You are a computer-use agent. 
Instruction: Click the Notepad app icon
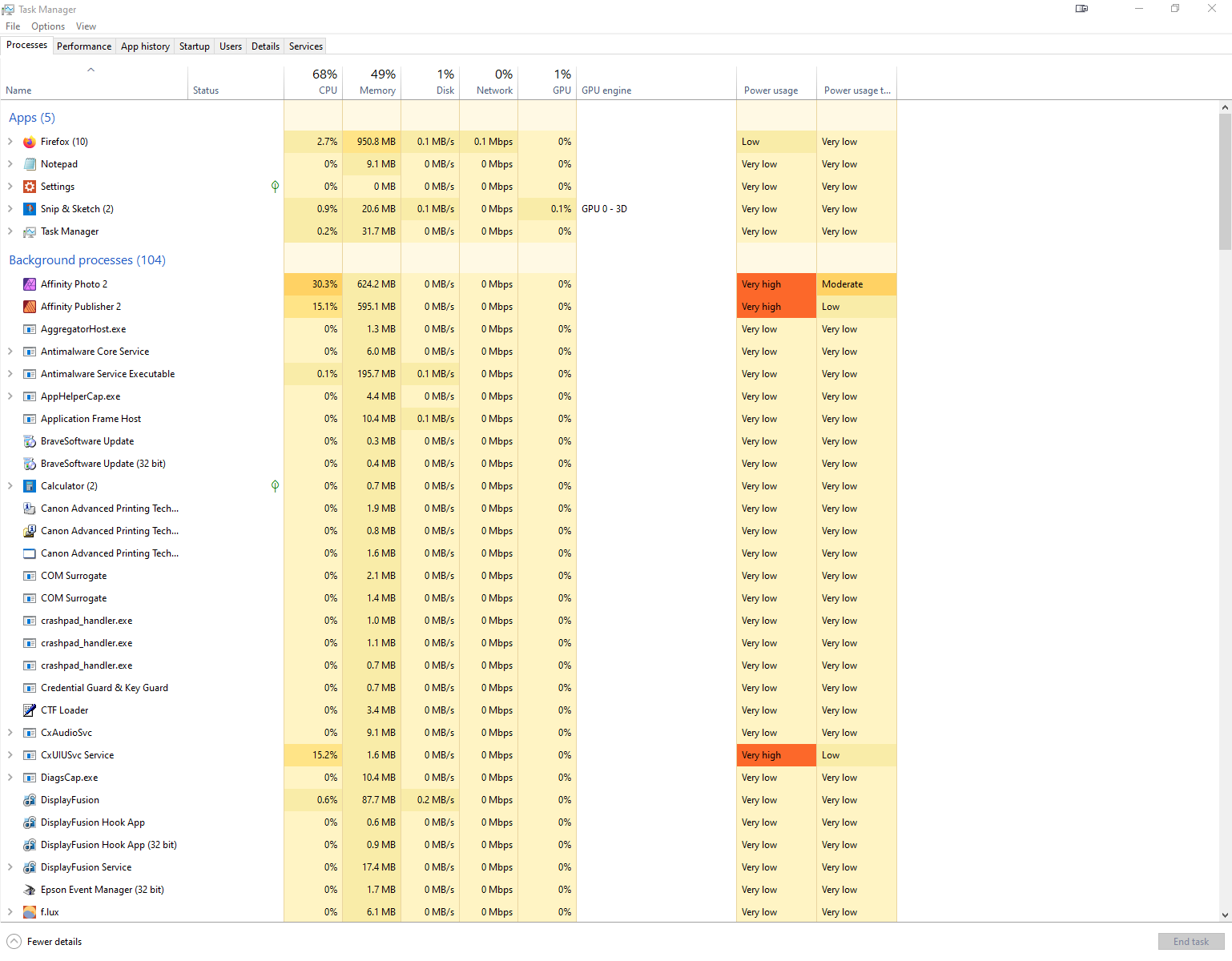pyautogui.click(x=29, y=163)
